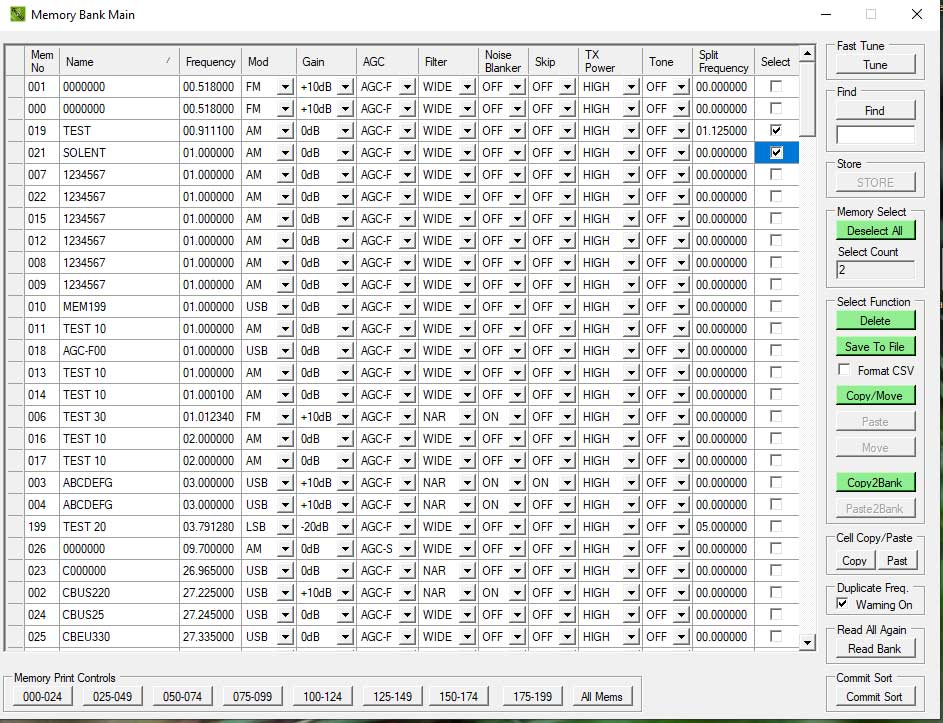Delete the selected memories

tap(875, 319)
